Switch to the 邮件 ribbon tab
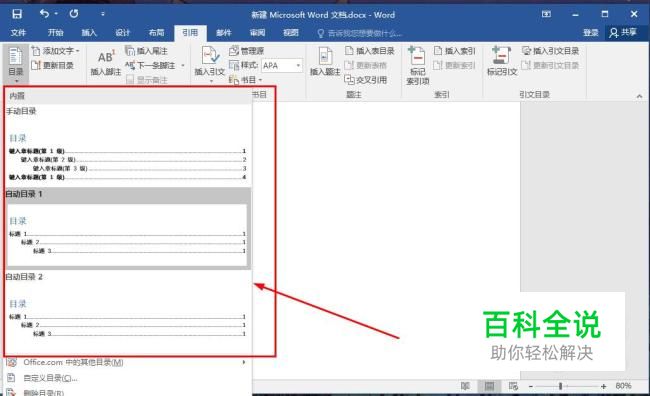 pyautogui.click(x=224, y=33)
